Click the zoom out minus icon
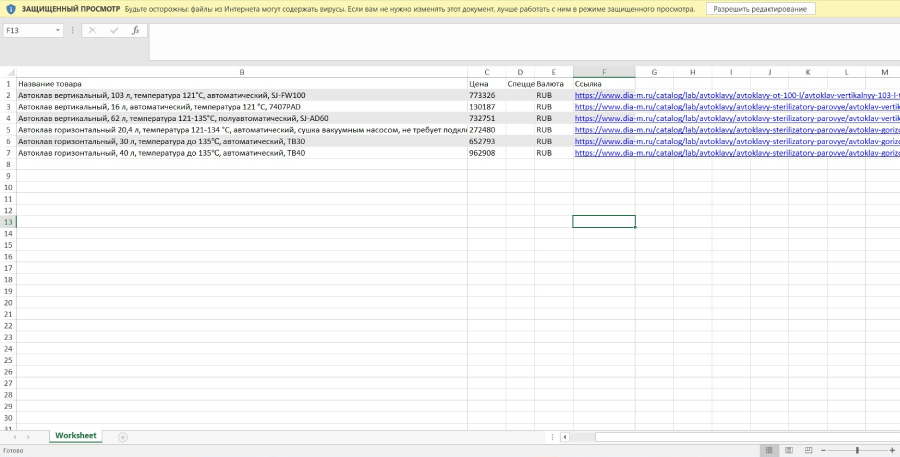This screenshot has height=457, width=900. [x=823, y=450]
